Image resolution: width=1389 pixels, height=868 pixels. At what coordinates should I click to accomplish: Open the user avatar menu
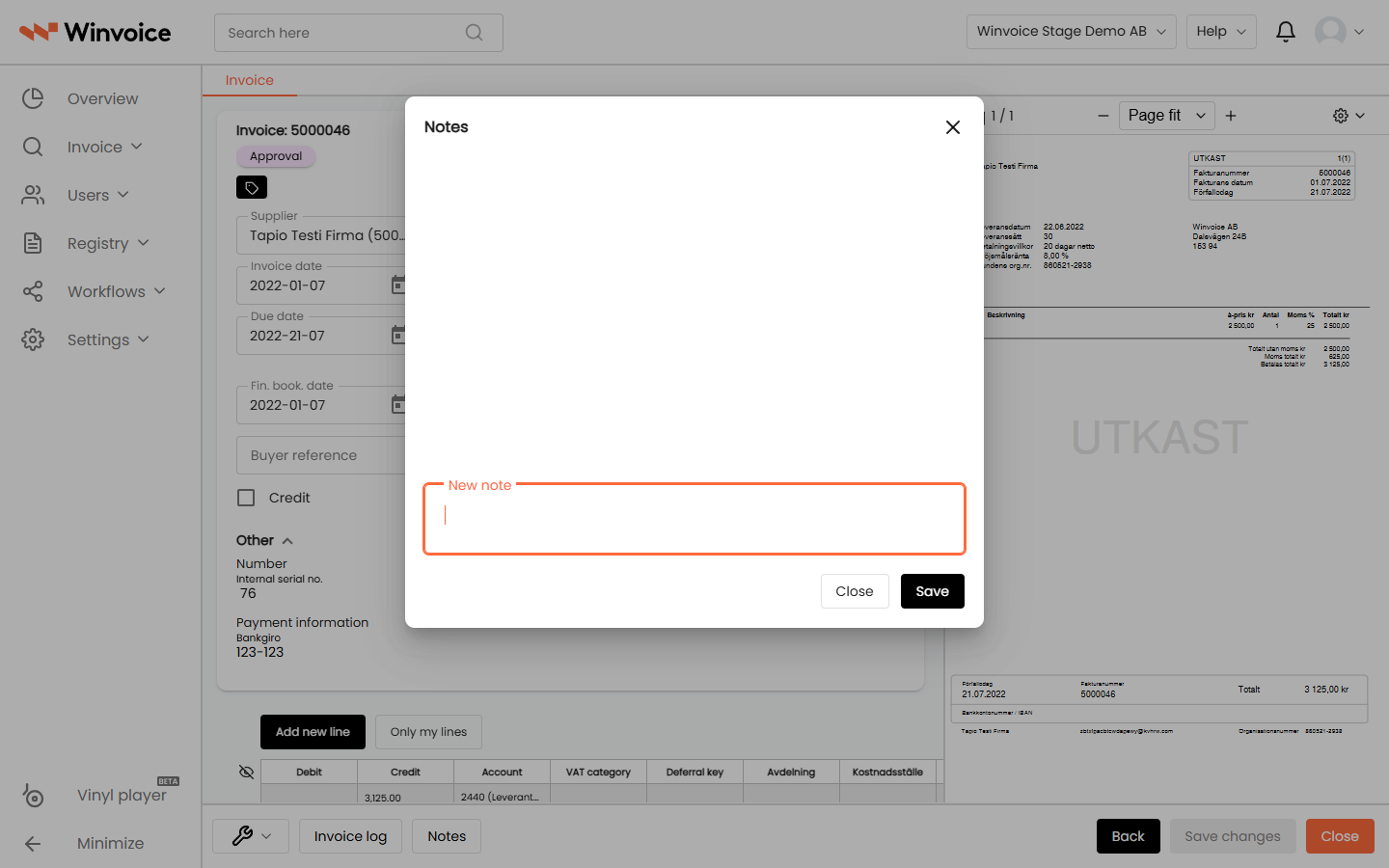[1340, 32]
